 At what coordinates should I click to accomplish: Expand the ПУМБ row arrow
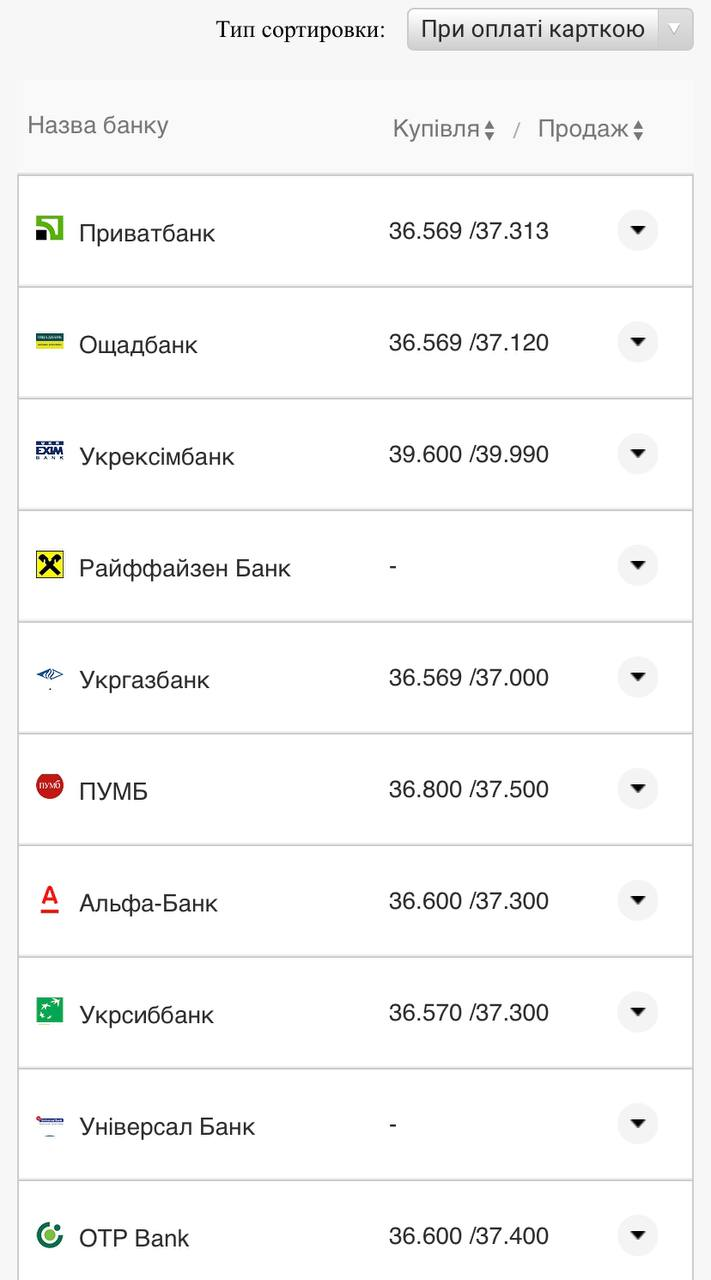click(637, 789)
